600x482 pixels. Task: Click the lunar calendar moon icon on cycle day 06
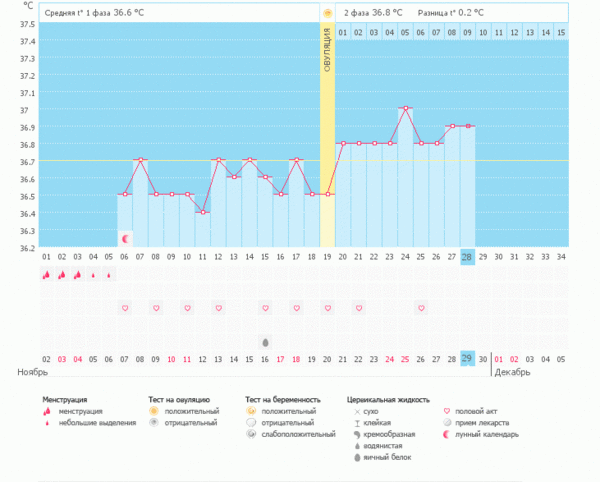tap(125, 239)
